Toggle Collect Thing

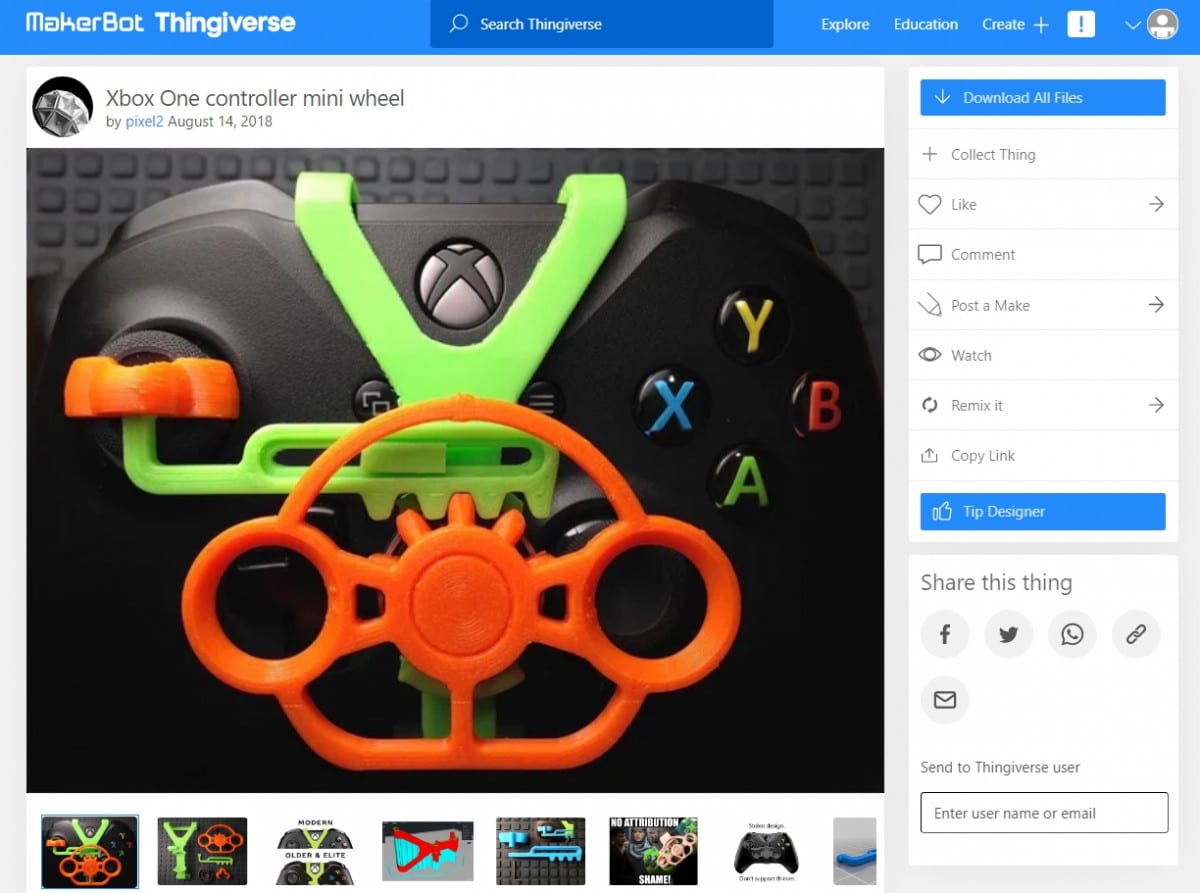point(932,154)
